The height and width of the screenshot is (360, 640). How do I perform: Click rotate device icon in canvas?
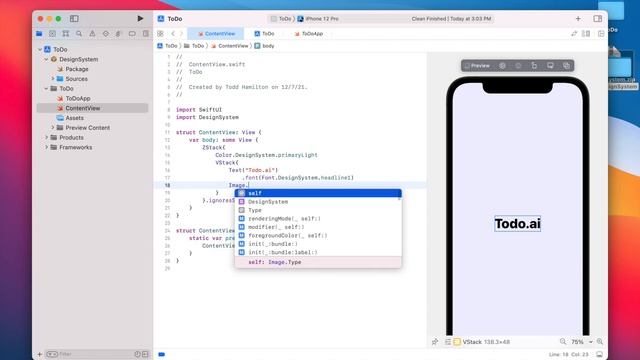[x=534, y=66]
